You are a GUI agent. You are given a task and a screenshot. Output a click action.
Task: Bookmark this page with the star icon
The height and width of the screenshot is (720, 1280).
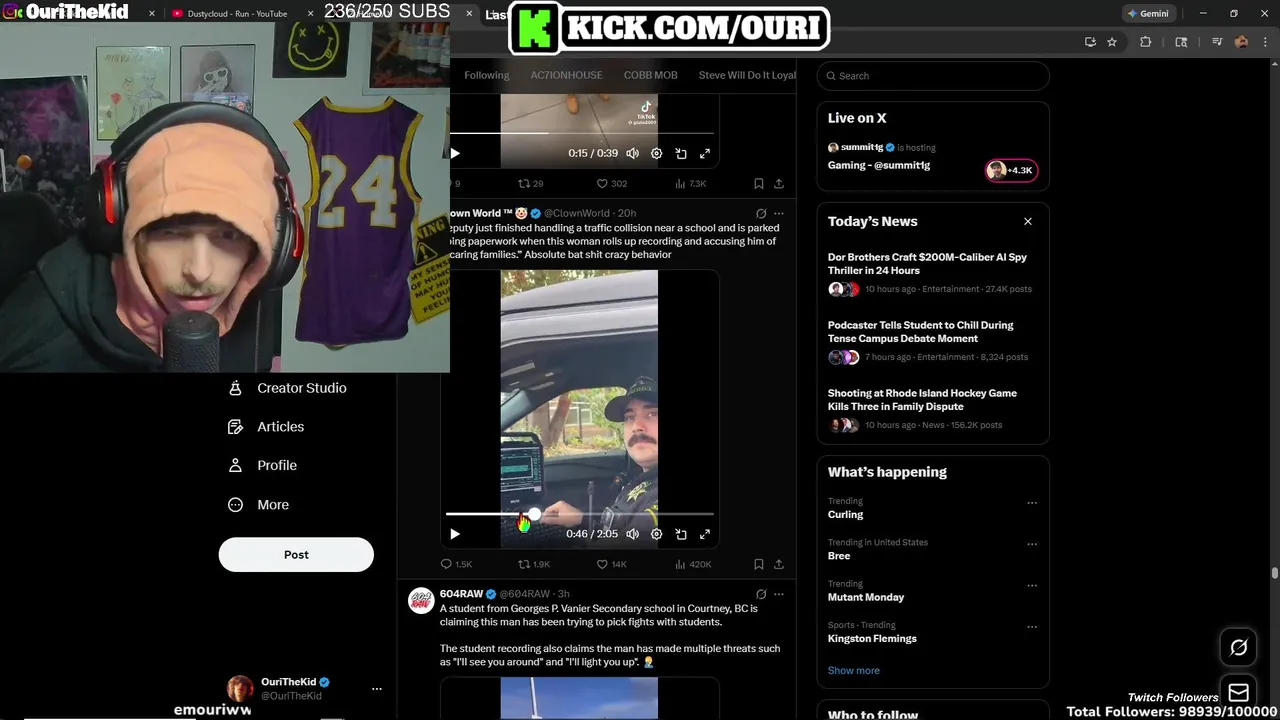click(1112, 42)
